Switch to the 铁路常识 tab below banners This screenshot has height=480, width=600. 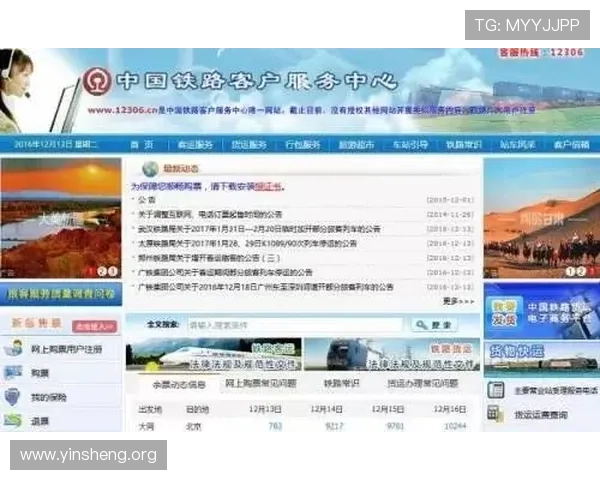341,383
